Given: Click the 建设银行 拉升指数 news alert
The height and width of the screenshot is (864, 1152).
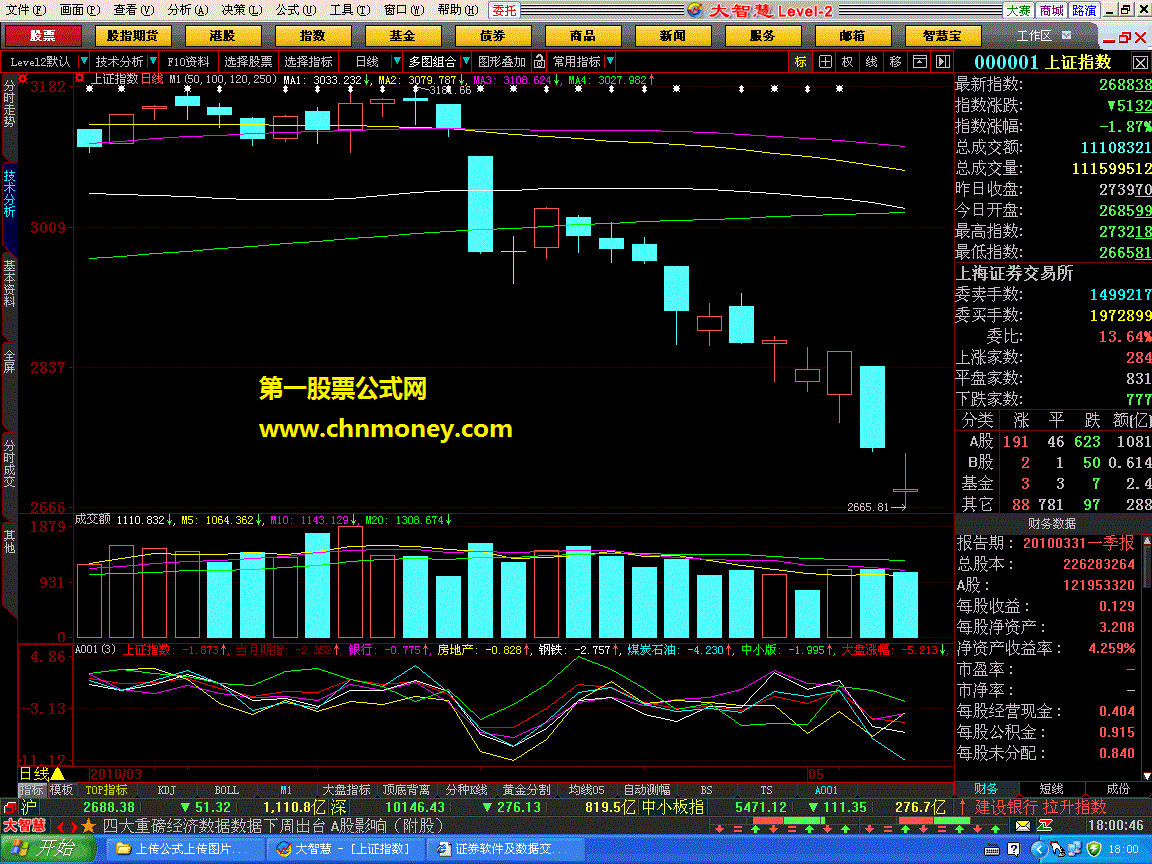Looking at the screenshot, I should pos(1040,807).
